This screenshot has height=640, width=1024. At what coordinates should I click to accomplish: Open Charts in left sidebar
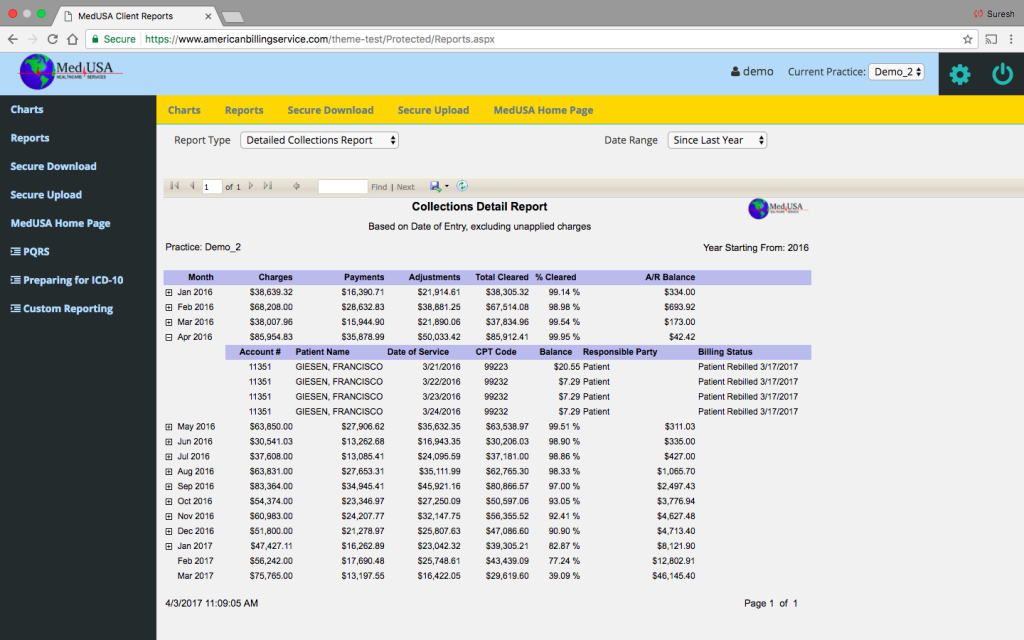coord(27,110)
